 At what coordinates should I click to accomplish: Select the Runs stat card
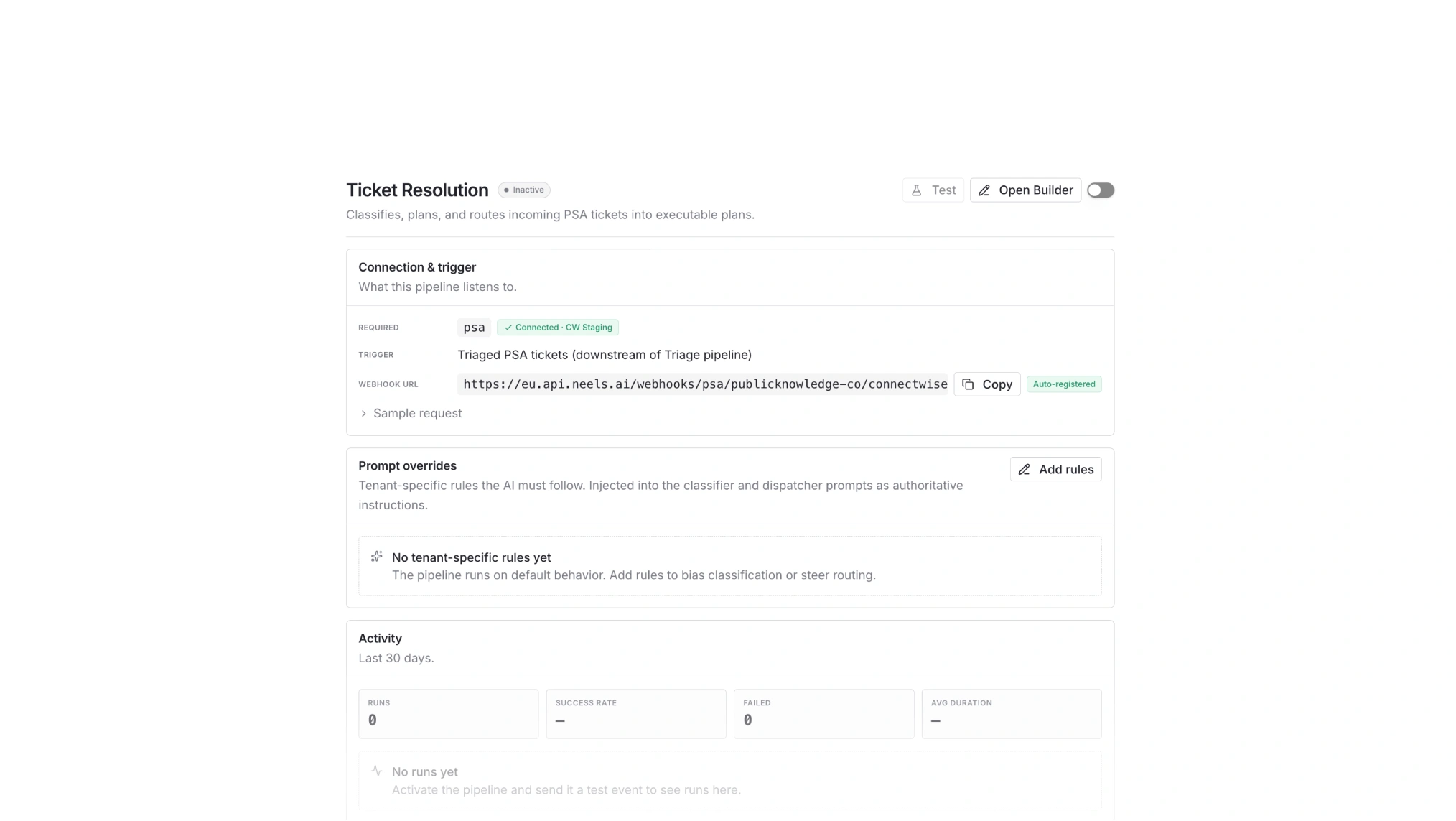449,714
